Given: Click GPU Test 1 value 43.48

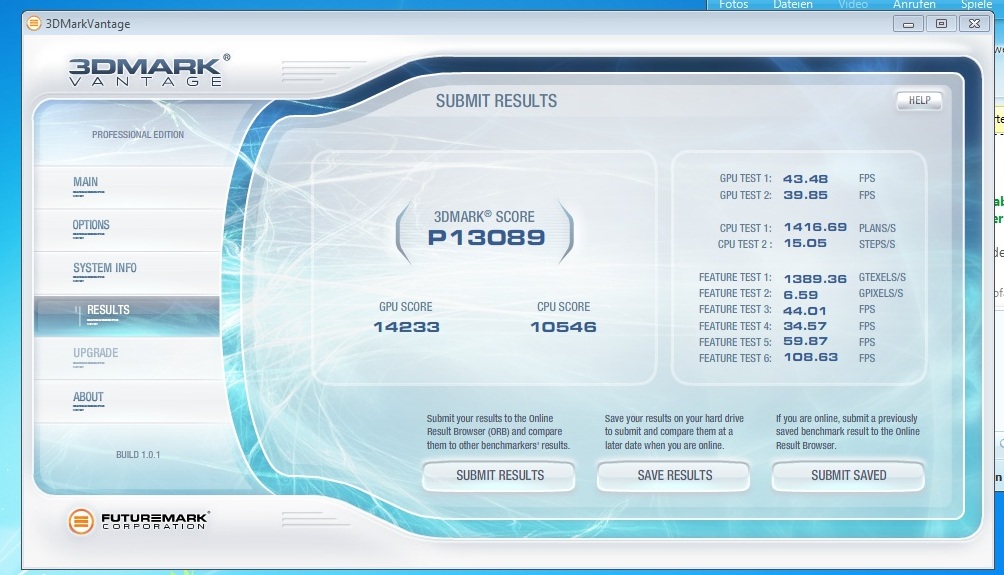Looking at the screenshot, I should [806, 179].
